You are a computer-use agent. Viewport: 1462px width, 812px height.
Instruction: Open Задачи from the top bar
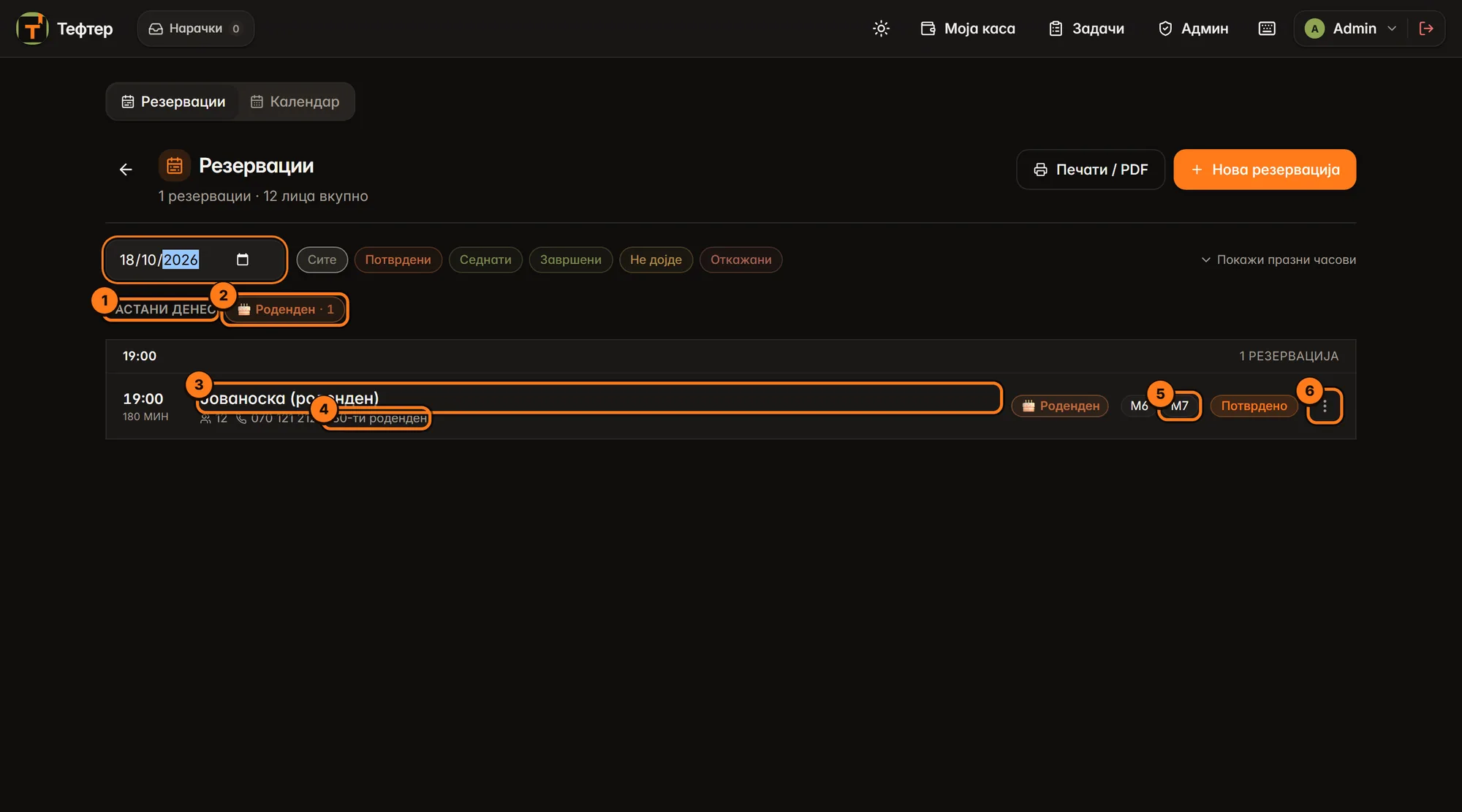pyautogui.click(x=1086, y=29)
